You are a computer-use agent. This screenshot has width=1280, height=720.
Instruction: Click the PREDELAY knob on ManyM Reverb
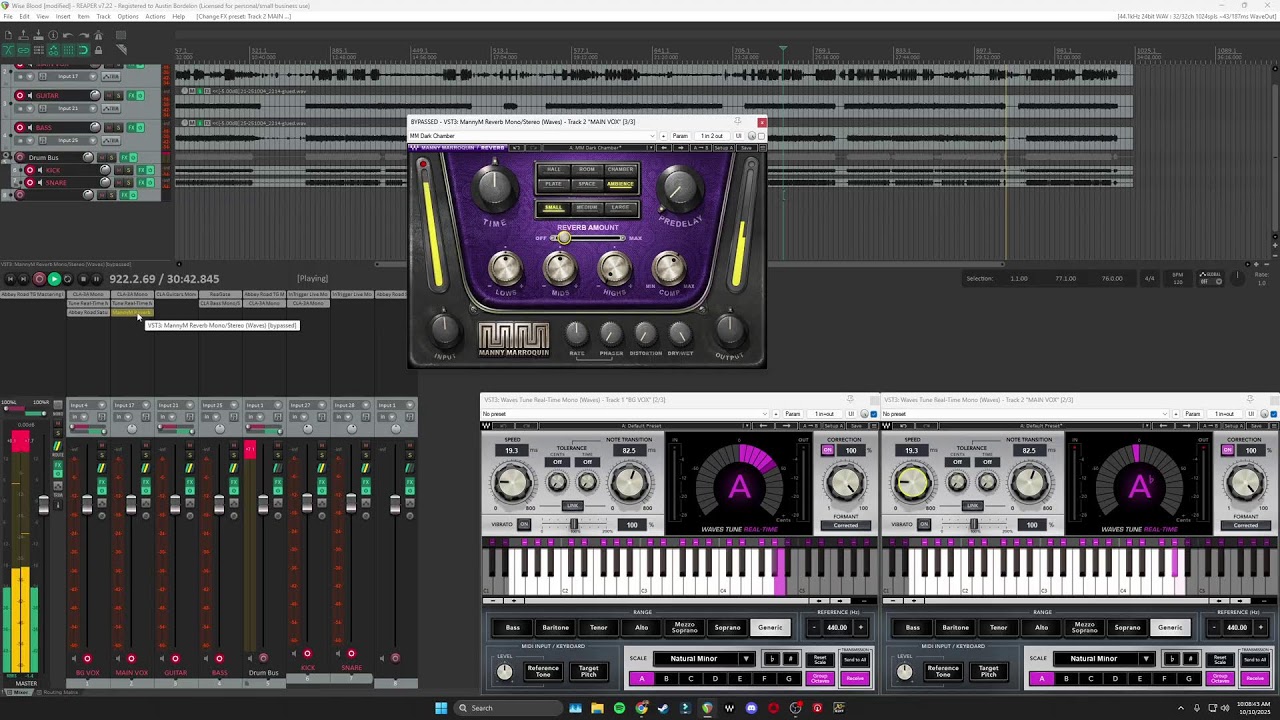(x=680, y=188)
